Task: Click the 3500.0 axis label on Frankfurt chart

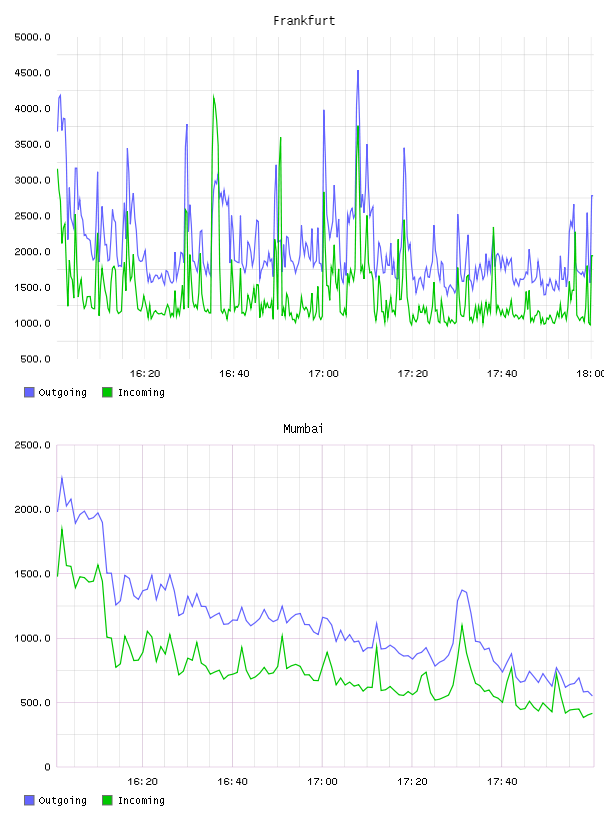Action: [32, 144]
